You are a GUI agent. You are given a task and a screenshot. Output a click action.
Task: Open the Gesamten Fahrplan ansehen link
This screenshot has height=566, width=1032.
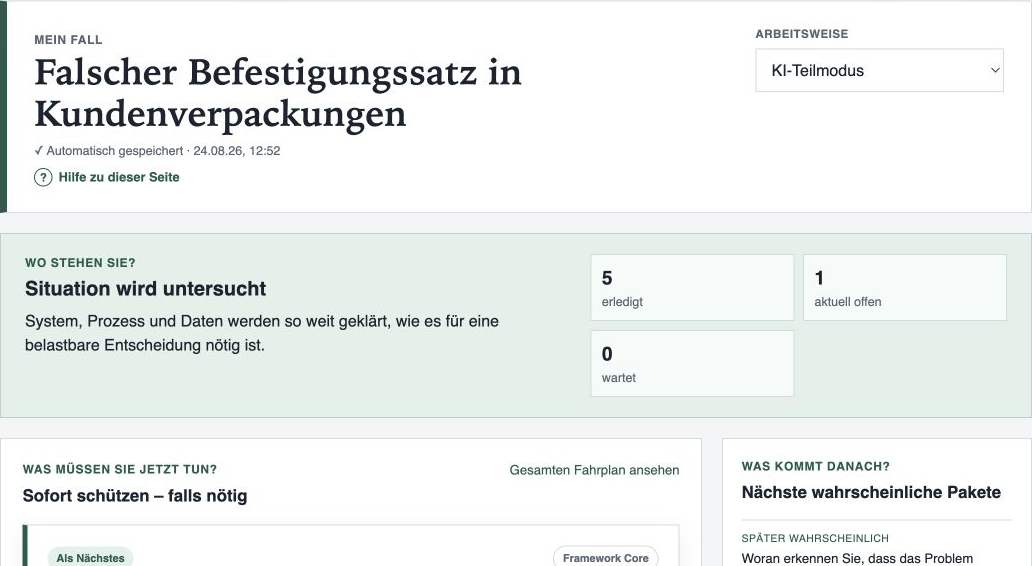[x=594, y=470]
